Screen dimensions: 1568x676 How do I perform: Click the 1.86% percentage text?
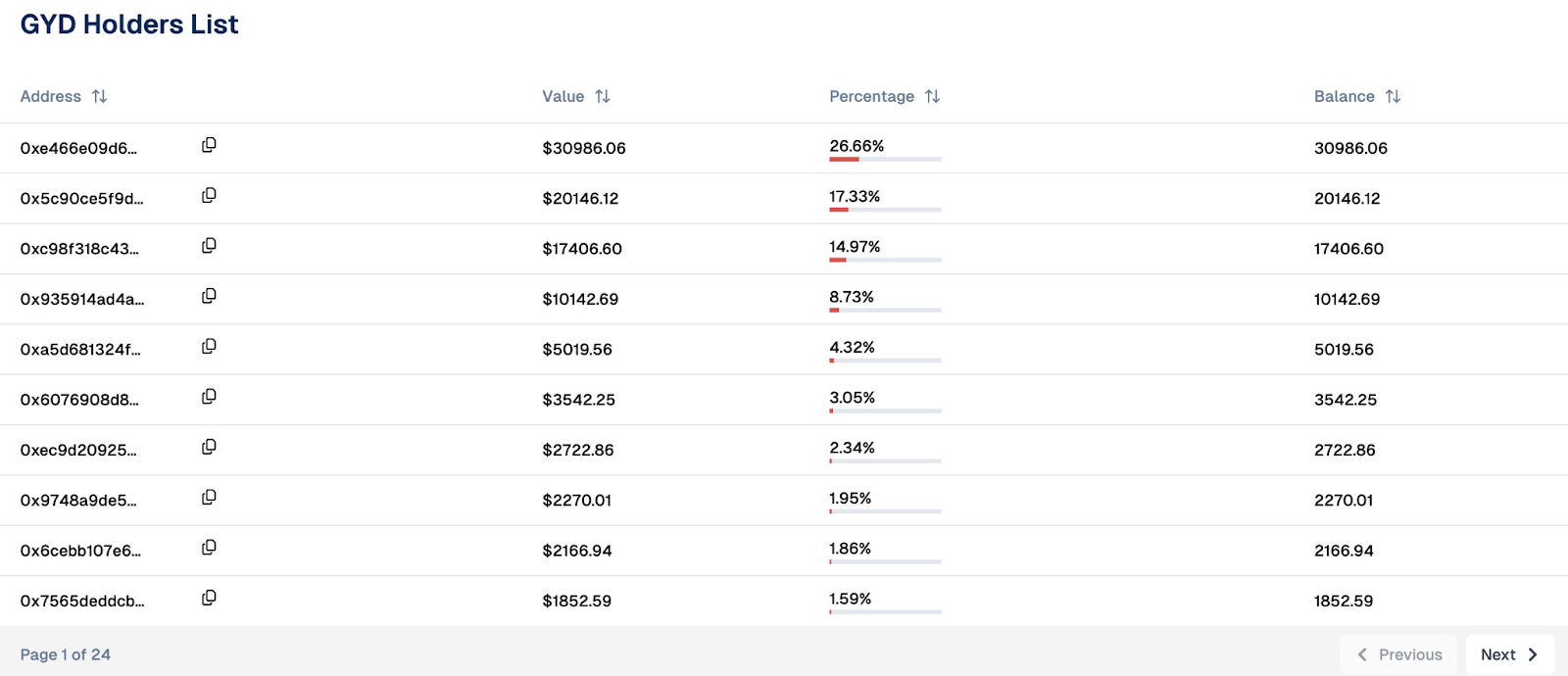(850, 548)
